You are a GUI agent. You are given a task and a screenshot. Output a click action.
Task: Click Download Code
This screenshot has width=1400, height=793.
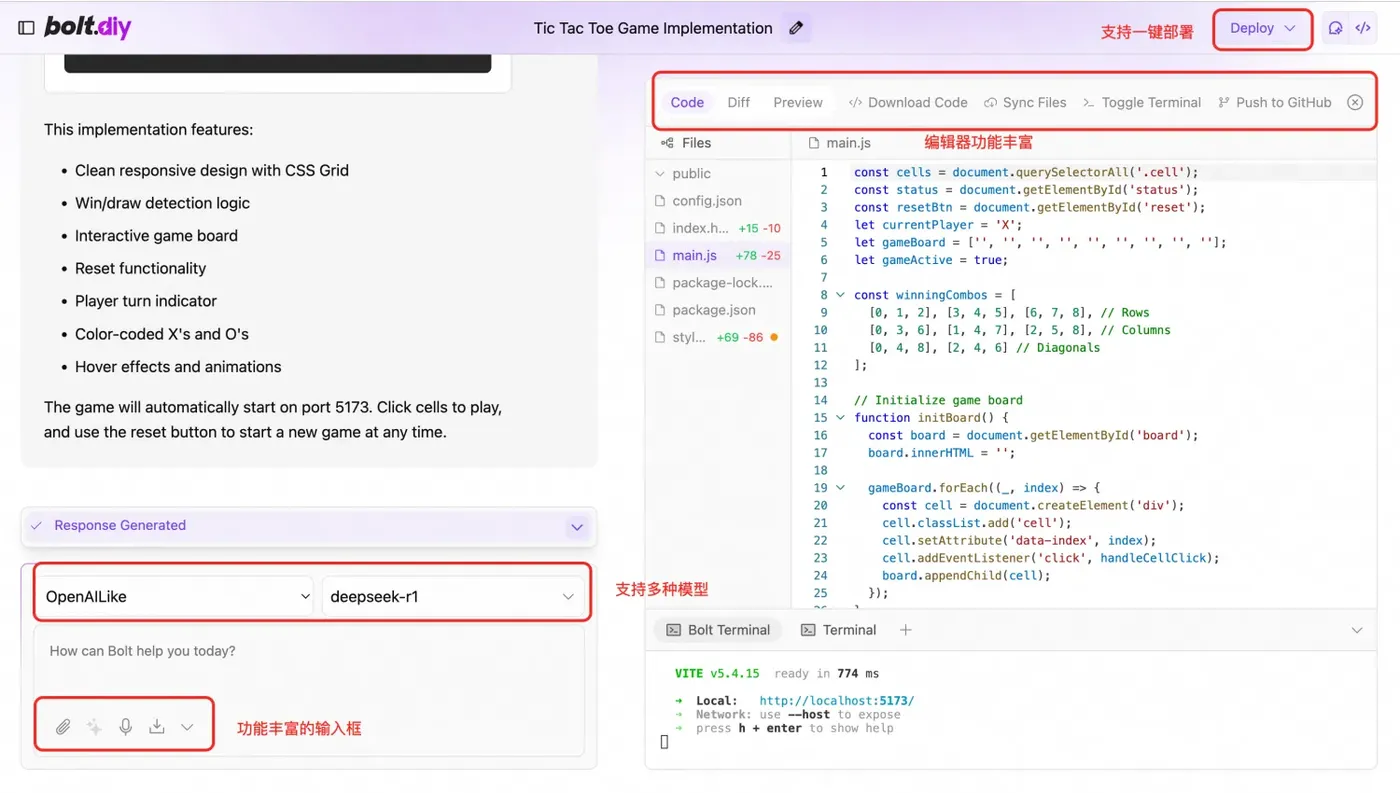(x=908, y=102)
